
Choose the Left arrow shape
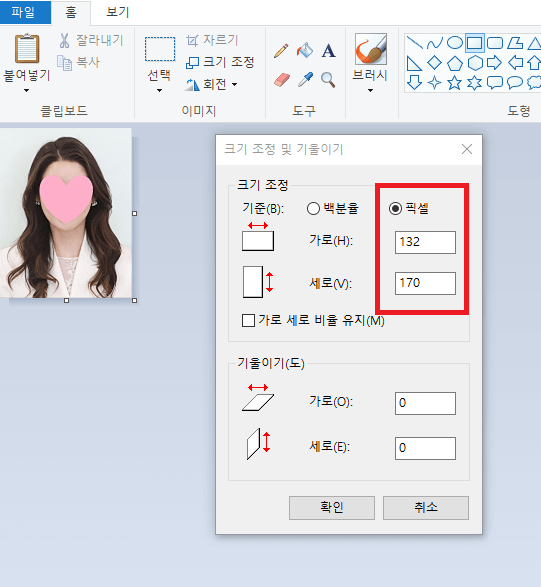click(515, 63)
